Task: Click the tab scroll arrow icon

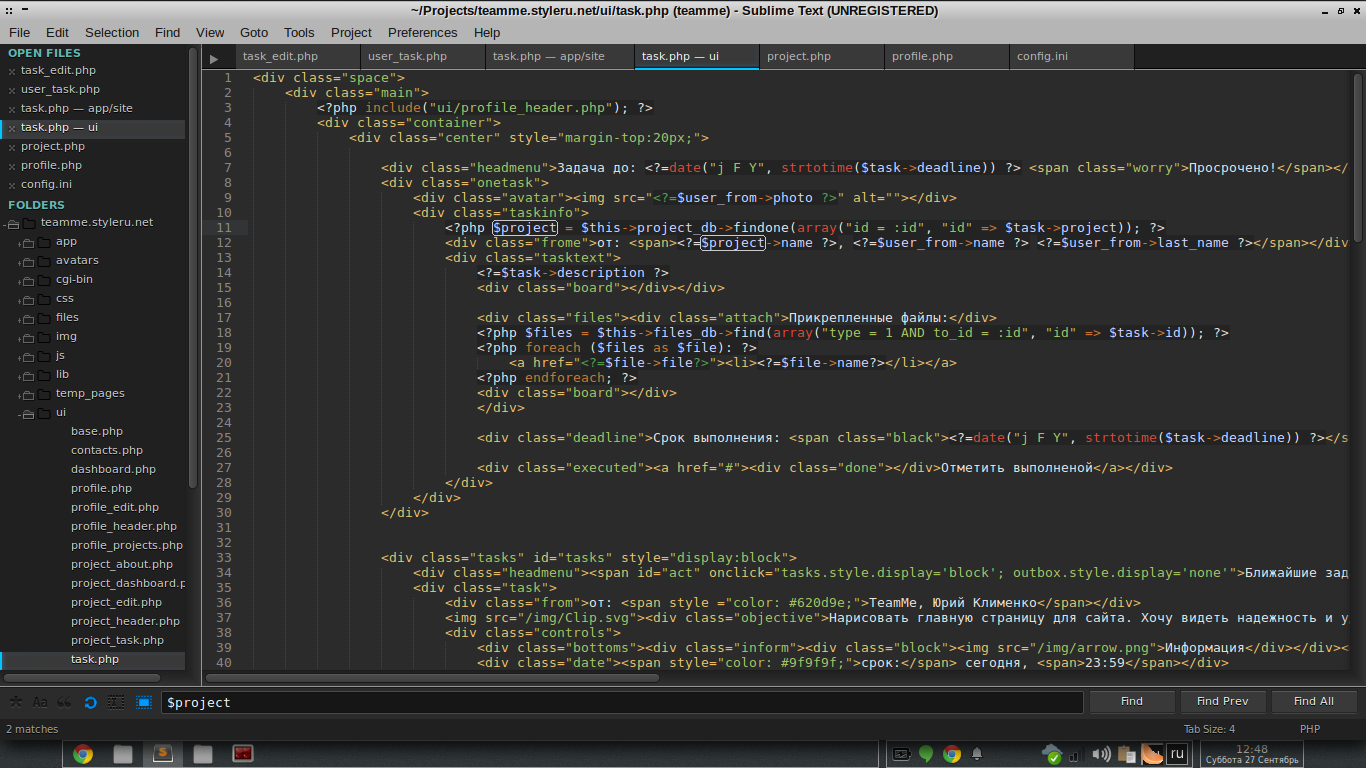Action: coord(214,59)
